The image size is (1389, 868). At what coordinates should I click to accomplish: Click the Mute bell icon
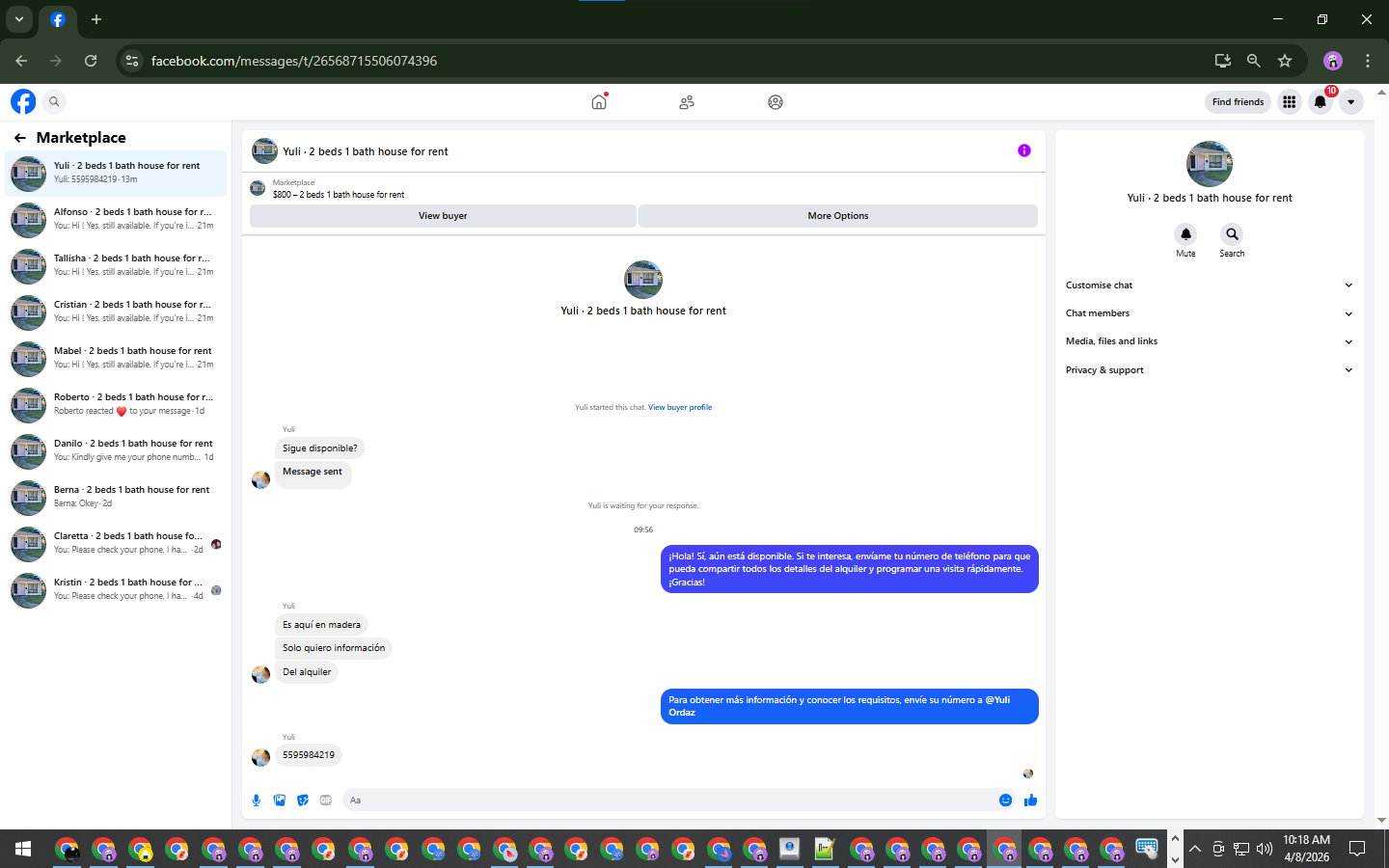point(1185,234)
